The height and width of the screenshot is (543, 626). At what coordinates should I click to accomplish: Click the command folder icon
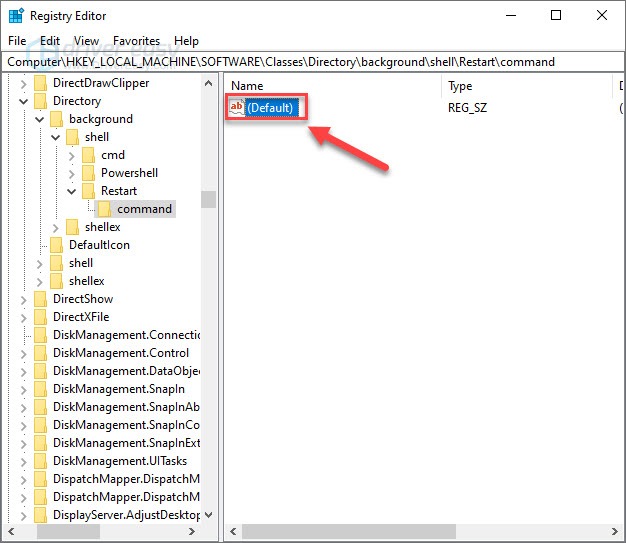(104, 209)
